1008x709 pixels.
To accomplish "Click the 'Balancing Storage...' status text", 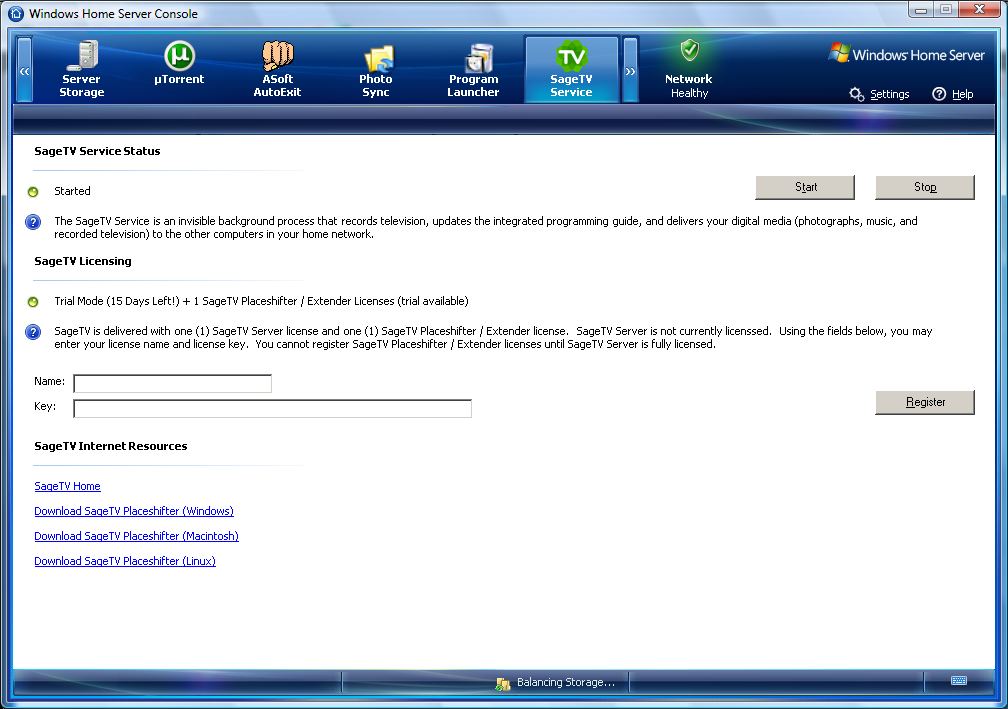I will tap(566, 682).
